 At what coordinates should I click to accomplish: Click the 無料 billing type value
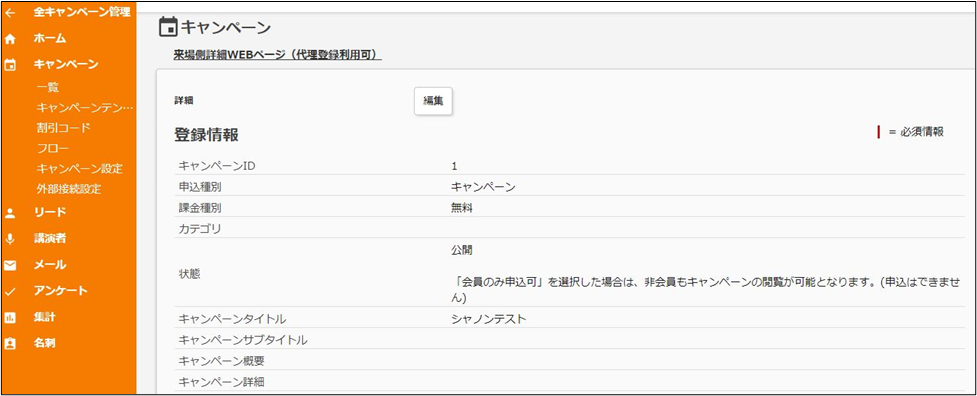(462, 209)
